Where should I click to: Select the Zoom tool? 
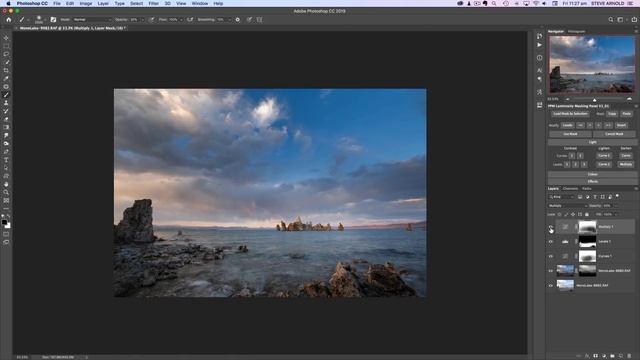click(6, 192)
